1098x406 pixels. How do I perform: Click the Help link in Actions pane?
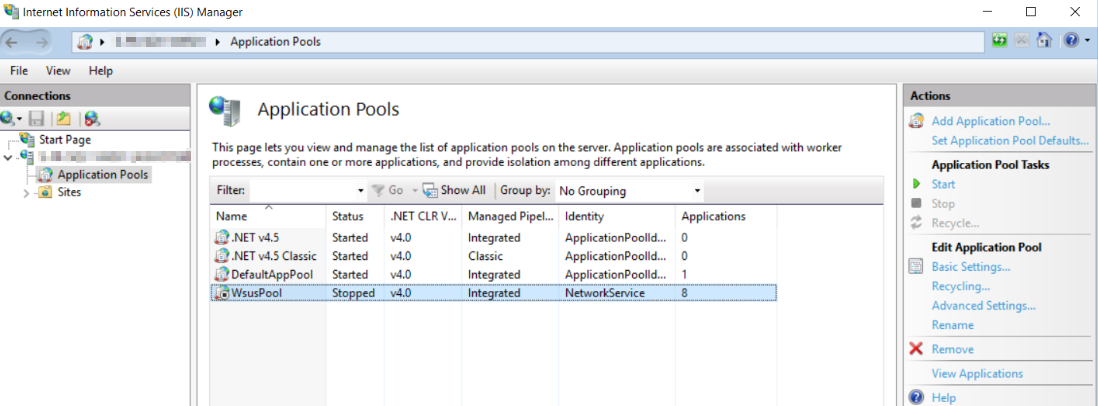click(943, 398)
